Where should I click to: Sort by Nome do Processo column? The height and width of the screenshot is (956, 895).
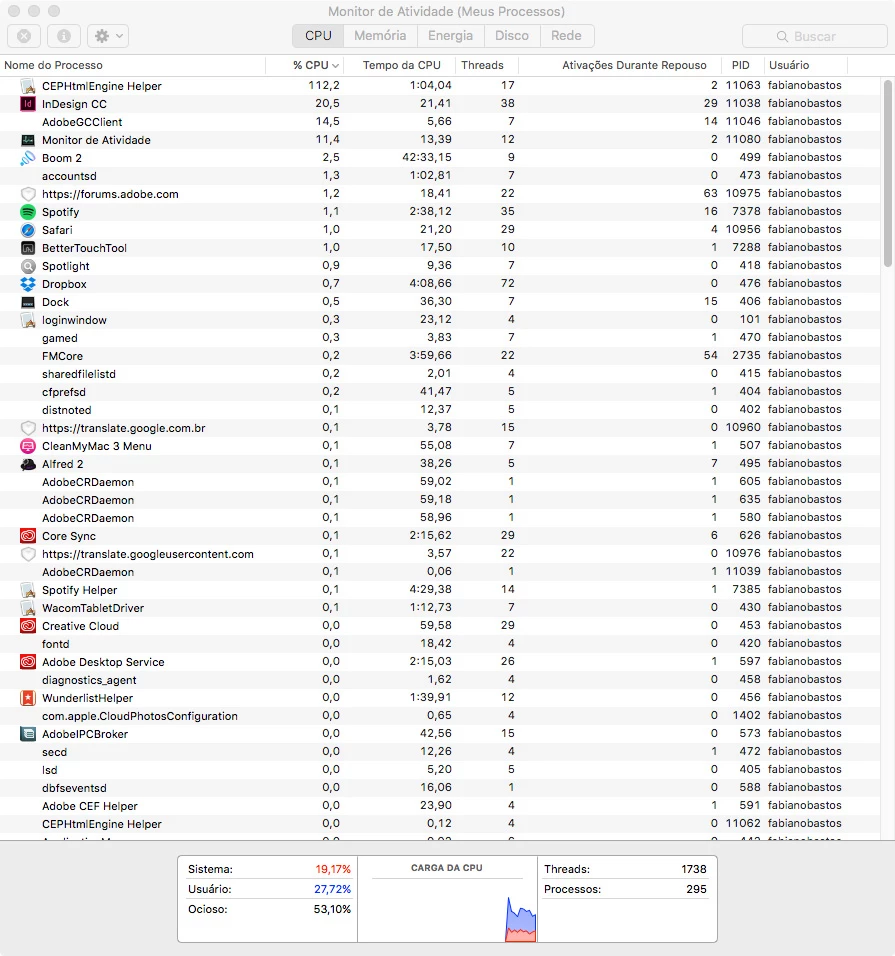133,65
